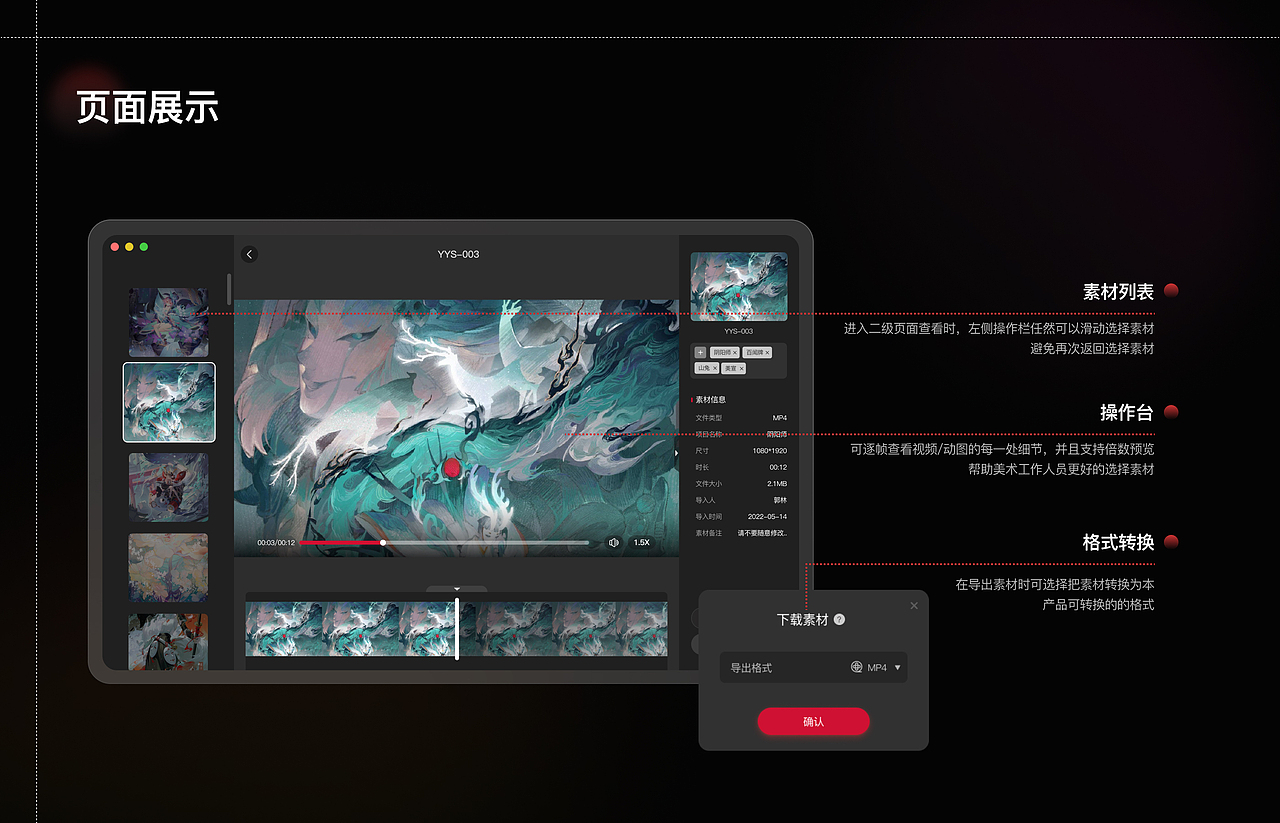This screenshot has height=823, width=1280.
Task: Click the 00:03/00:12 time display
Action: point(276,543)
